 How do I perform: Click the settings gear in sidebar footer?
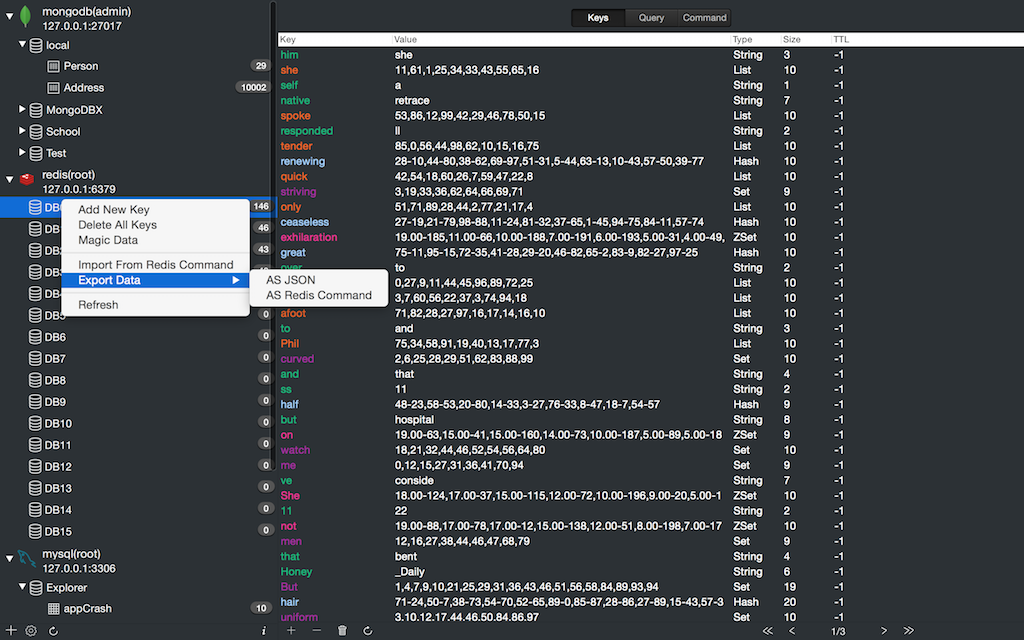pyautogui.click(x=31, y=631)
